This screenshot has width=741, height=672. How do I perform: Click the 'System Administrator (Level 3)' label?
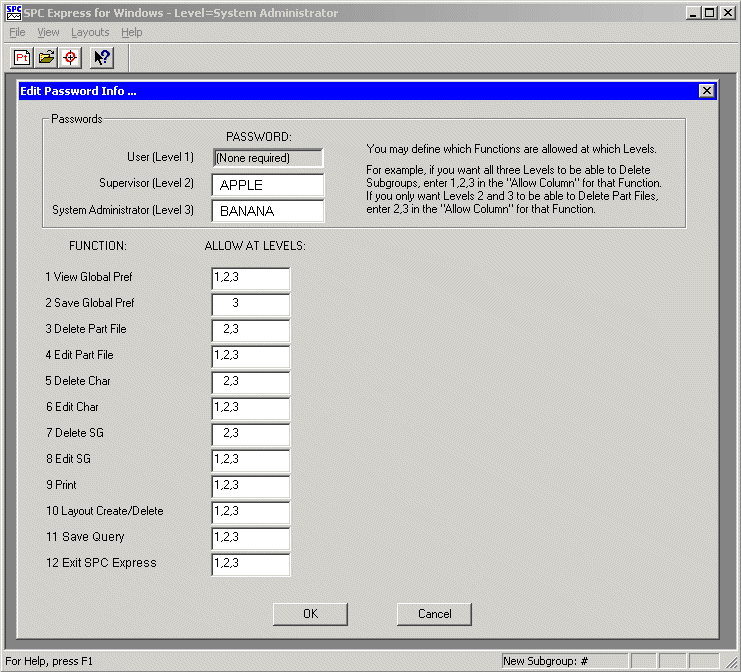point(123,210)
